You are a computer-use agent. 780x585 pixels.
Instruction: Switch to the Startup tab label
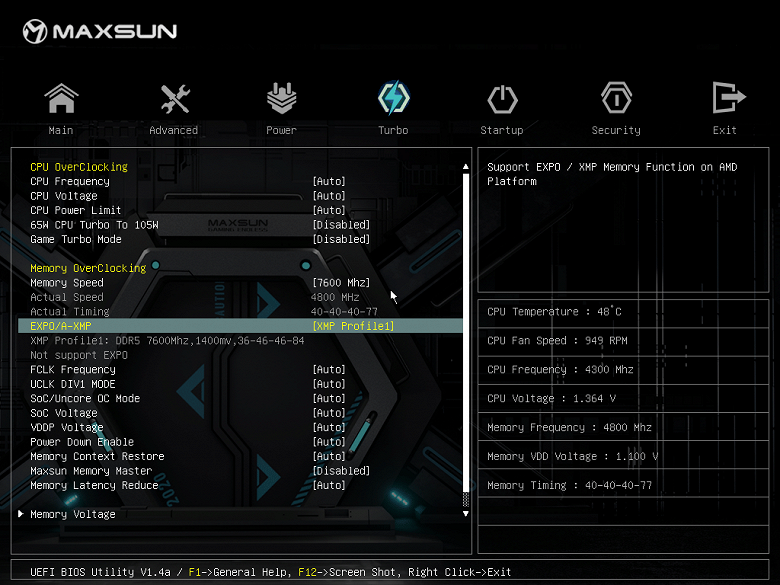(x=501, y=130)
